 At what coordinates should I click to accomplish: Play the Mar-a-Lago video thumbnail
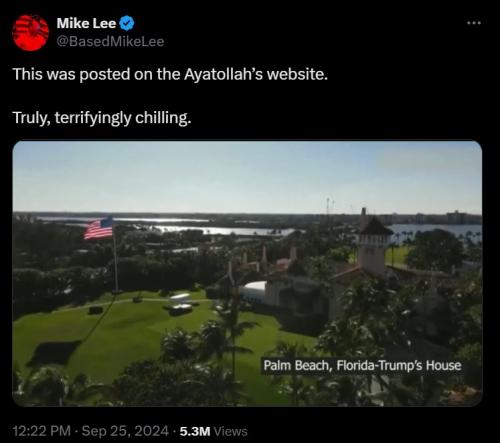point(247,273)
